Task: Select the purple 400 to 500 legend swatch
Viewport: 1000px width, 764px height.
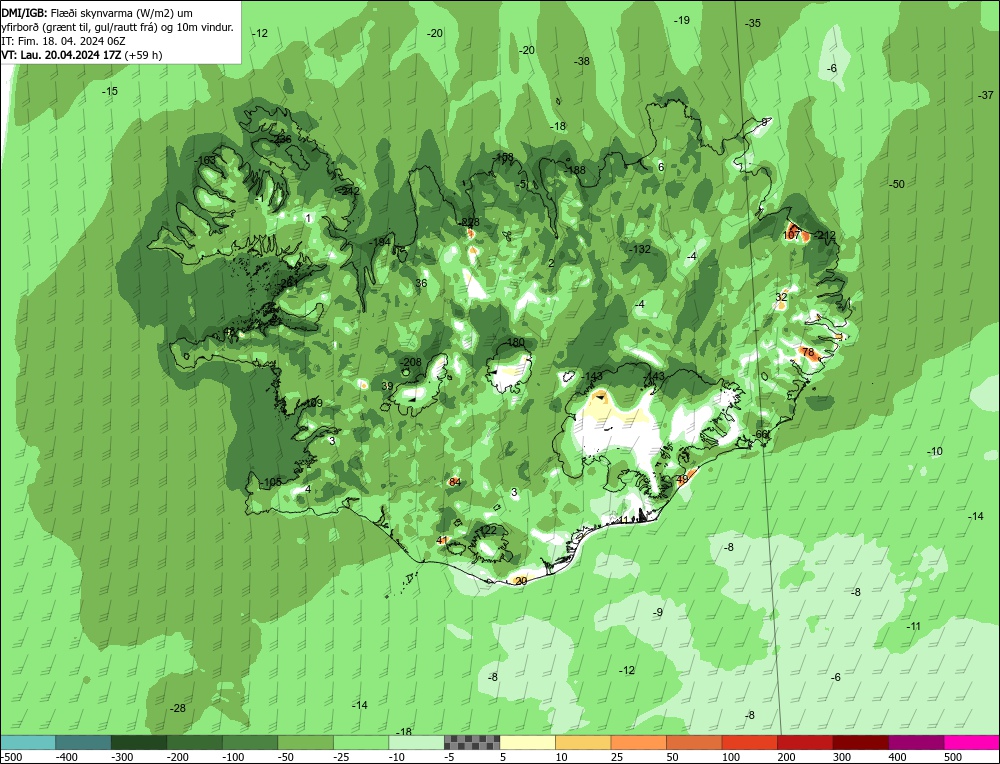Action: 916,742
